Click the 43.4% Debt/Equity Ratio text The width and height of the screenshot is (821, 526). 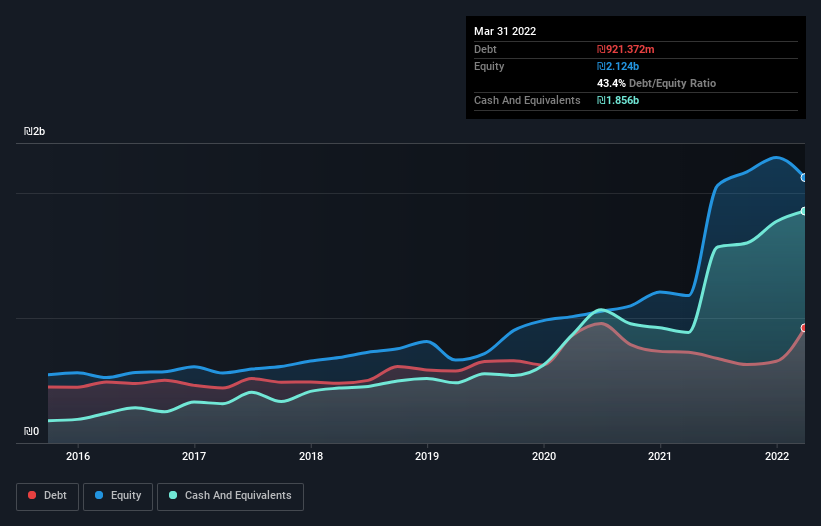pos(657,83)
